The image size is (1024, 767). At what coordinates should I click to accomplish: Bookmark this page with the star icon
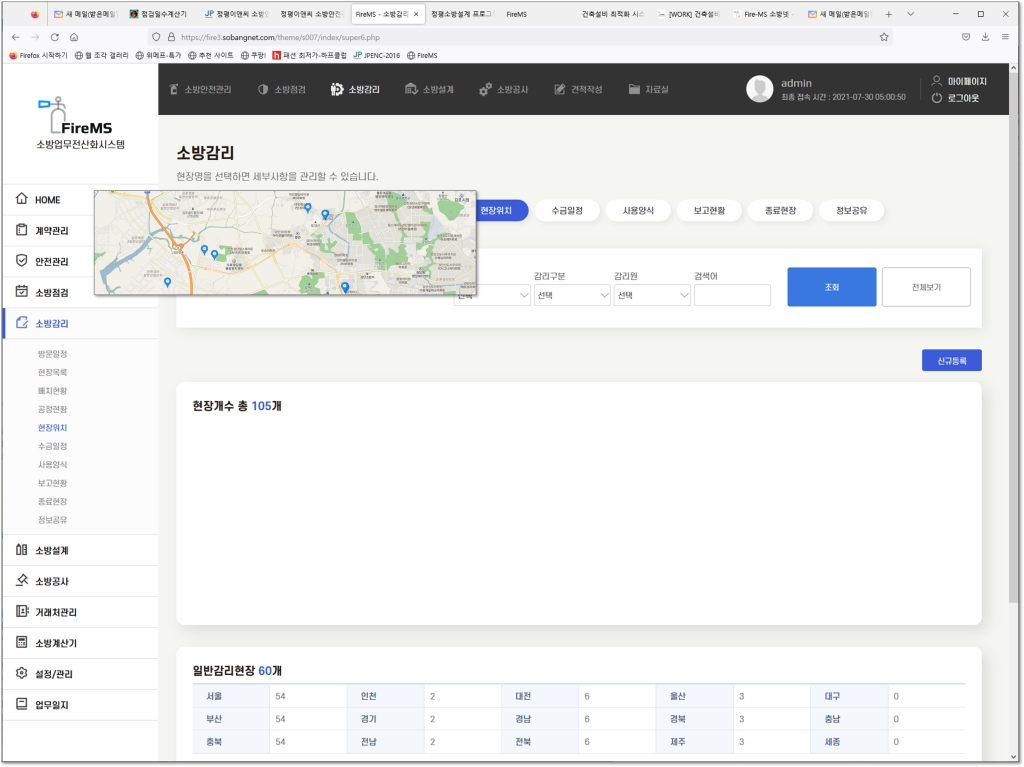click(884, 37)
